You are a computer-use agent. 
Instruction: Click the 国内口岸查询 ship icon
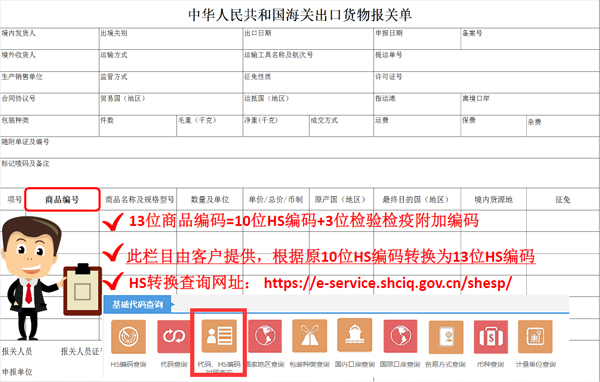pyautogui.click(x=354, y=335)
